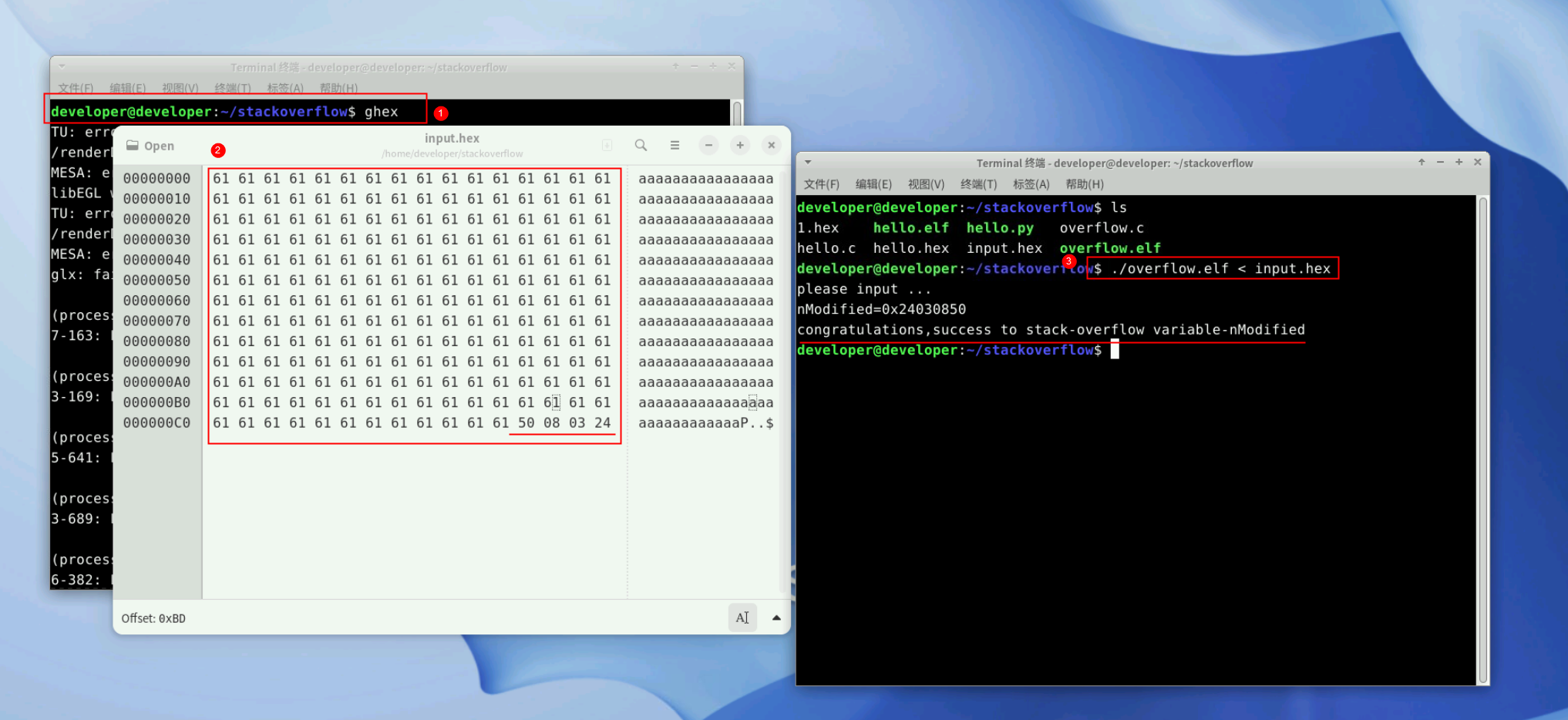This screenshot has height=720, width=1568.
Task: Select offset row 000000C0 in GHex
Action: click(x=156, y=422)
